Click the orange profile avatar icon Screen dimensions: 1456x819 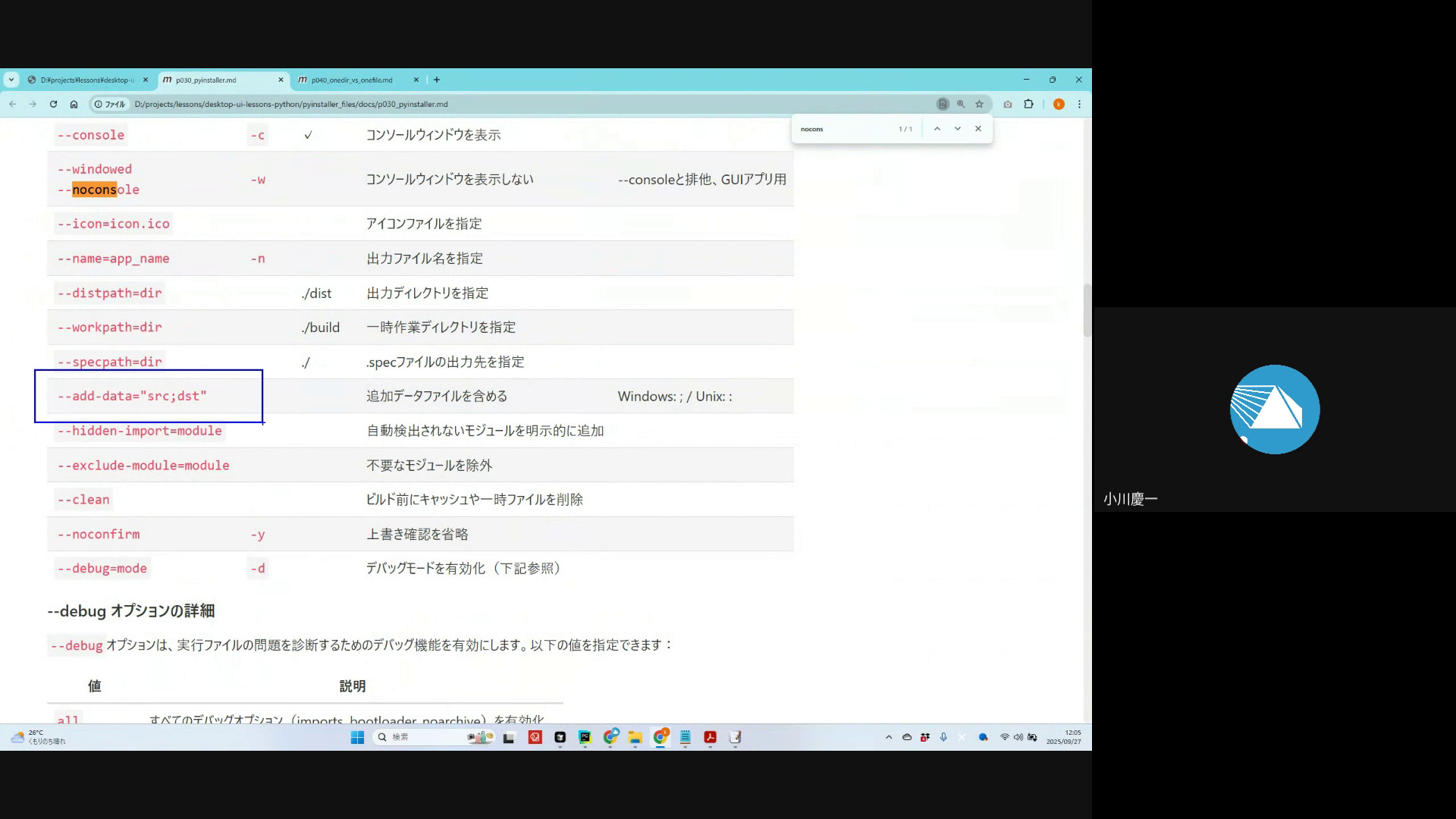pos(1059,104)
